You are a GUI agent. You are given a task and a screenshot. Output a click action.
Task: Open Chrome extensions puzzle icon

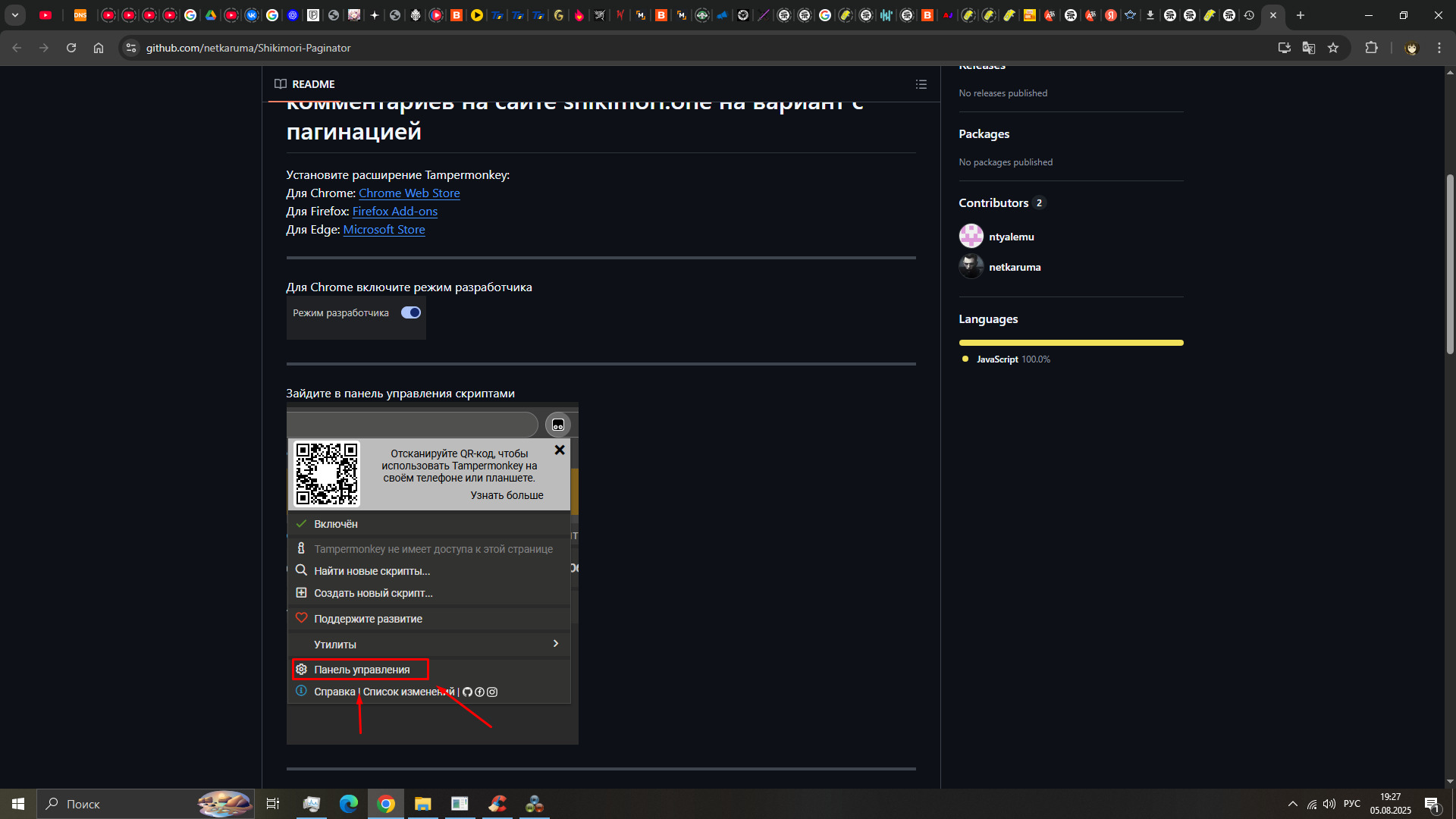tap(1371, 48)
